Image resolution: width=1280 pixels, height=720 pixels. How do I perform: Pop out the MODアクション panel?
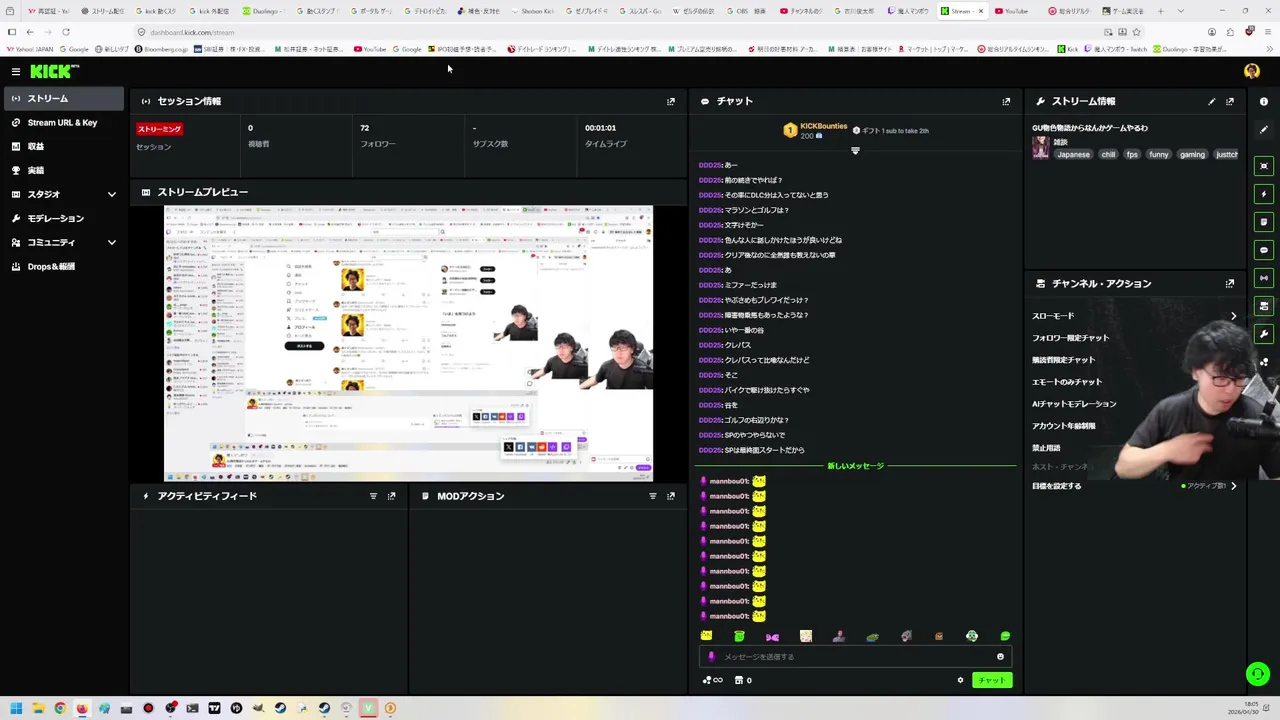pyautogui.click(x=671, y=496)
